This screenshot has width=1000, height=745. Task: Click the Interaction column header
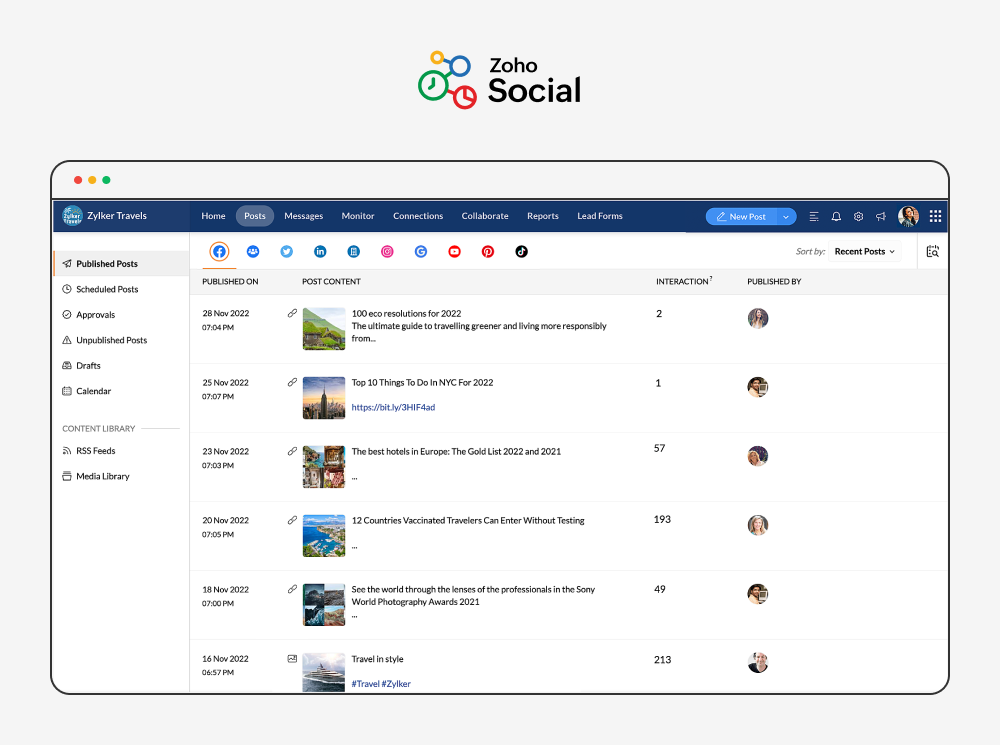point(684,281)
